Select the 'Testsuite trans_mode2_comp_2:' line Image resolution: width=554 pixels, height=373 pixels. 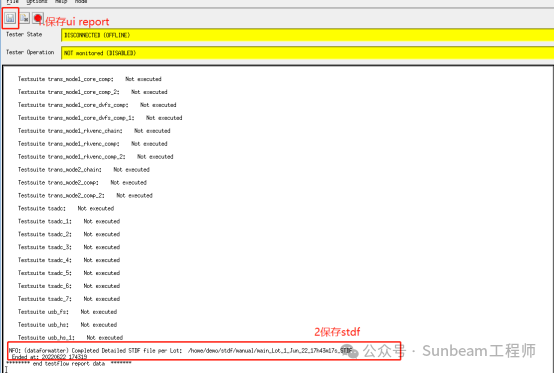point(85,196)
